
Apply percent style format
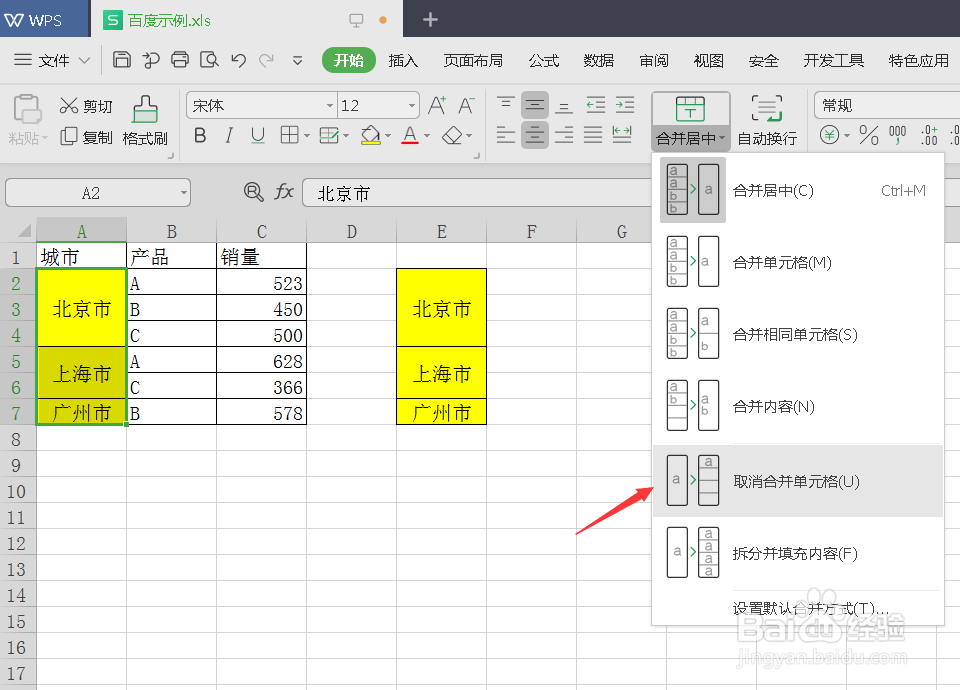868,135
